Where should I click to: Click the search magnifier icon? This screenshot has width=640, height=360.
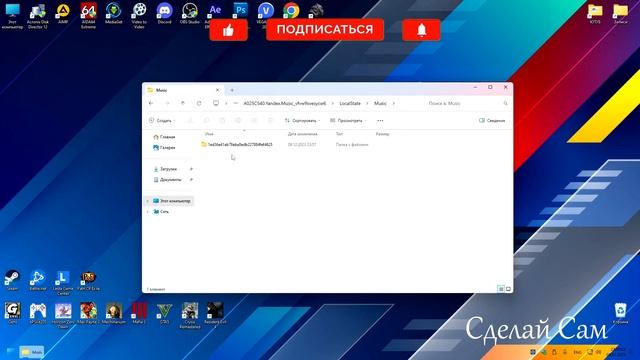(x=505, y=103)
